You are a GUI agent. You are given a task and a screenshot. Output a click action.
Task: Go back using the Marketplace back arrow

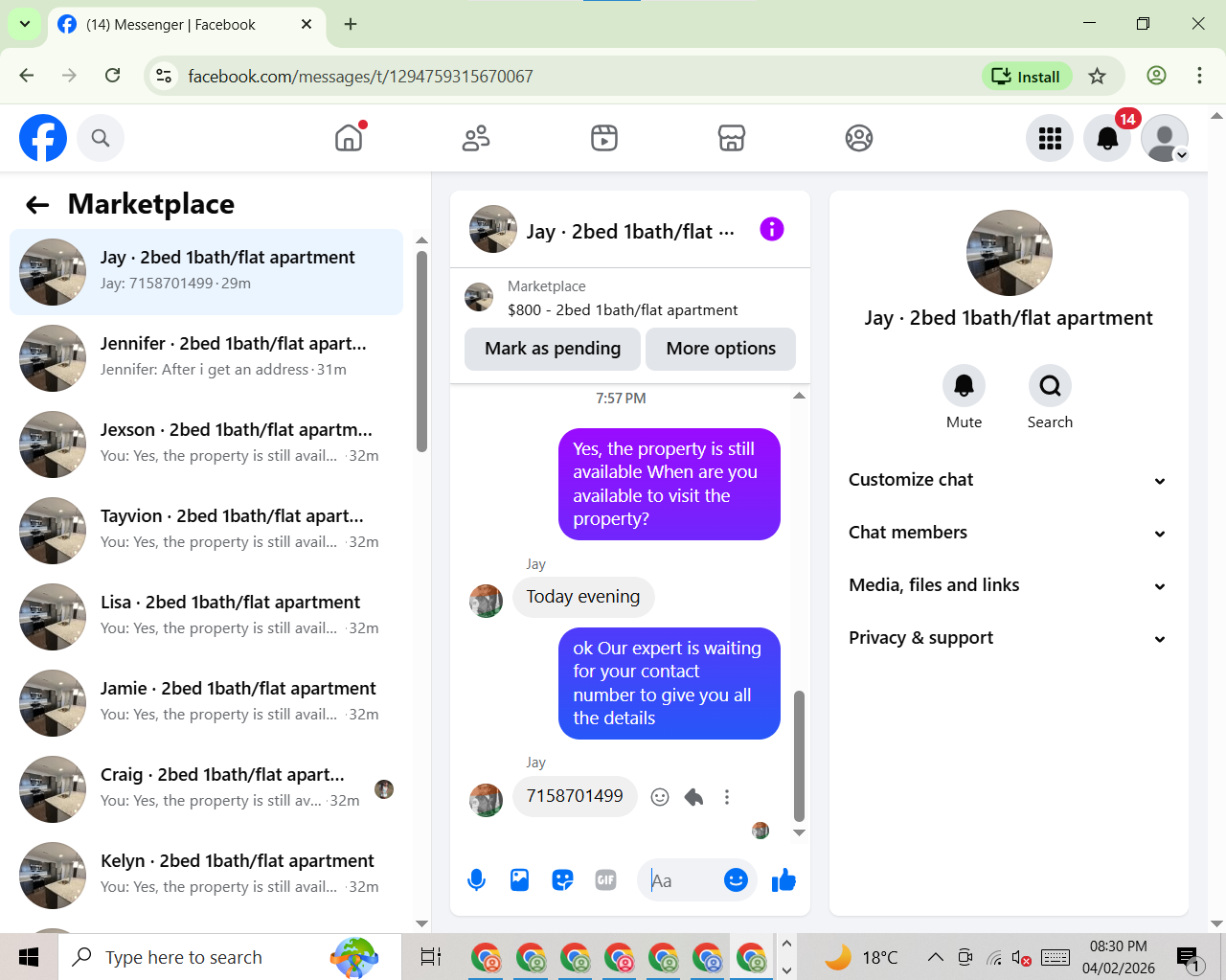coord(37,204)
